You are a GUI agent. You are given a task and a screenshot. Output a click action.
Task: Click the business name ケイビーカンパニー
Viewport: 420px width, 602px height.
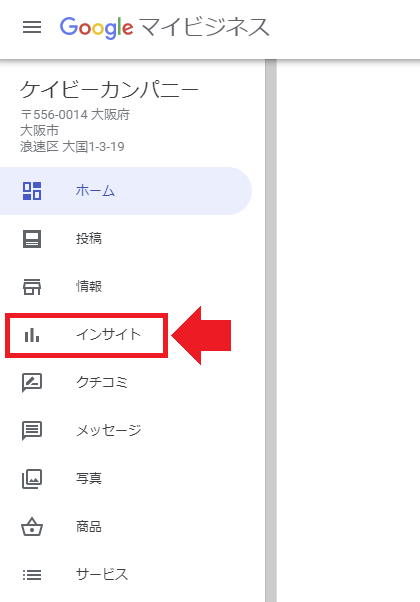point(109,91)
